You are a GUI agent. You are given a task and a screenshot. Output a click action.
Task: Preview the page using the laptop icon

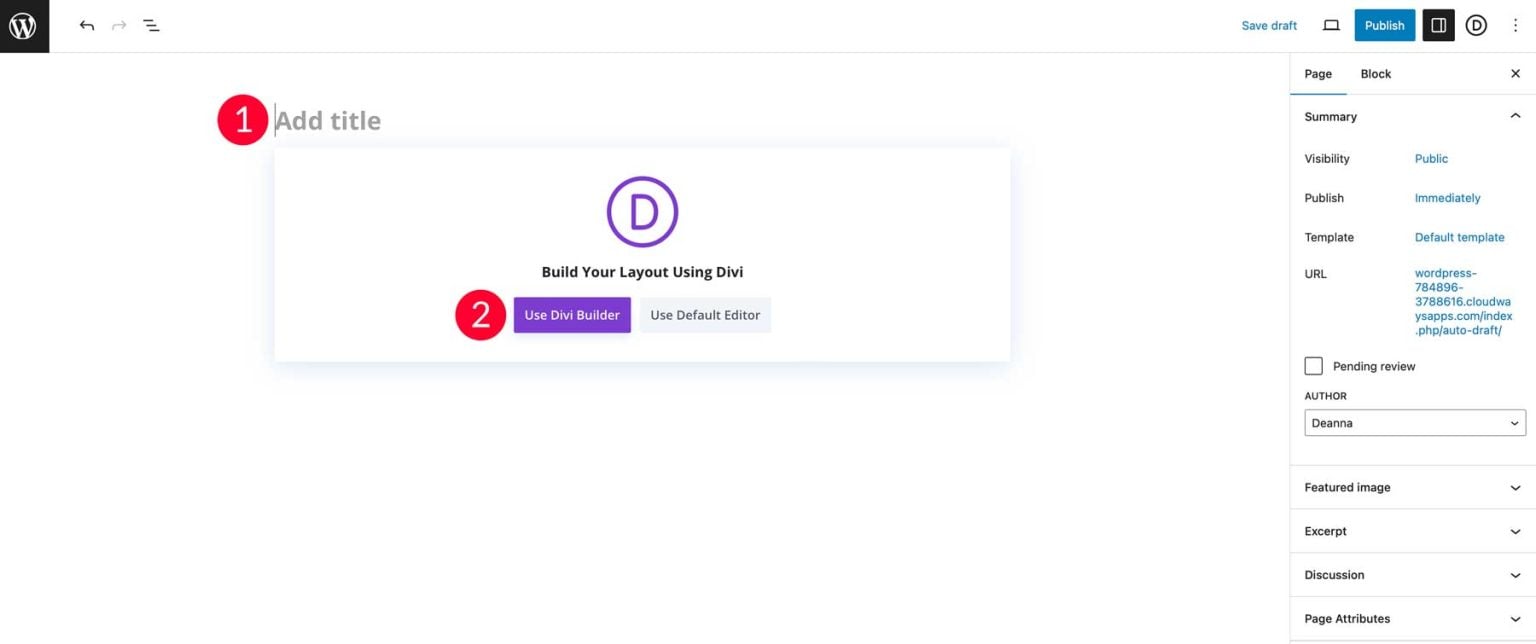pyautogui.click(x=1331, y=25)
